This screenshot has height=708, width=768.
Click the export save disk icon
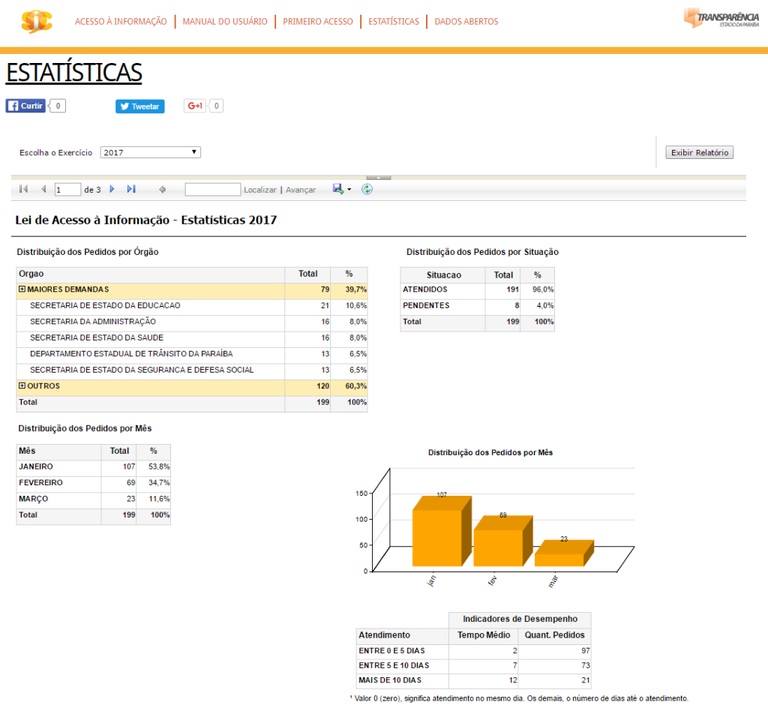tap(338, 189)
